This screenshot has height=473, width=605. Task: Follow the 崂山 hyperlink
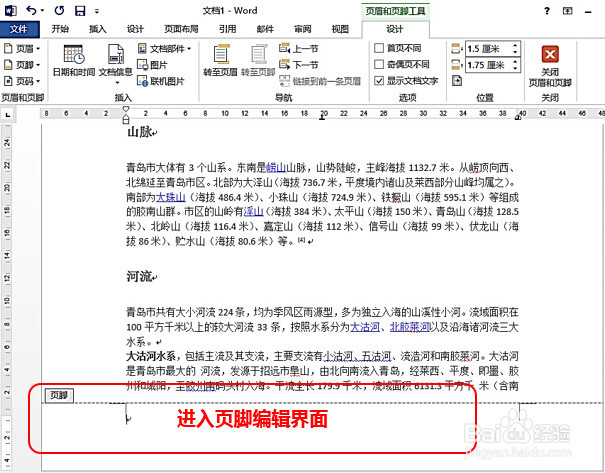(x=276, y=167)
